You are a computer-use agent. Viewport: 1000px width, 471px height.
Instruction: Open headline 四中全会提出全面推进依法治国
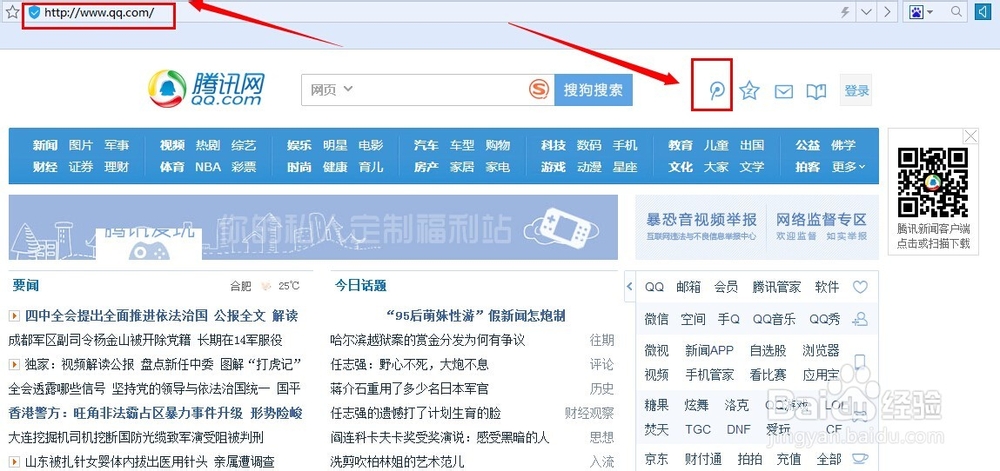coord(117,315)
